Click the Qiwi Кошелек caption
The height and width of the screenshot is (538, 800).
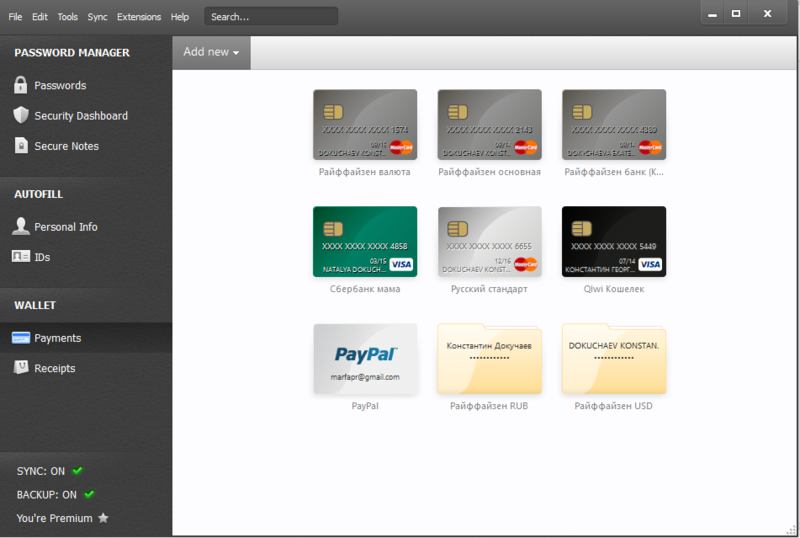[614, 289]
